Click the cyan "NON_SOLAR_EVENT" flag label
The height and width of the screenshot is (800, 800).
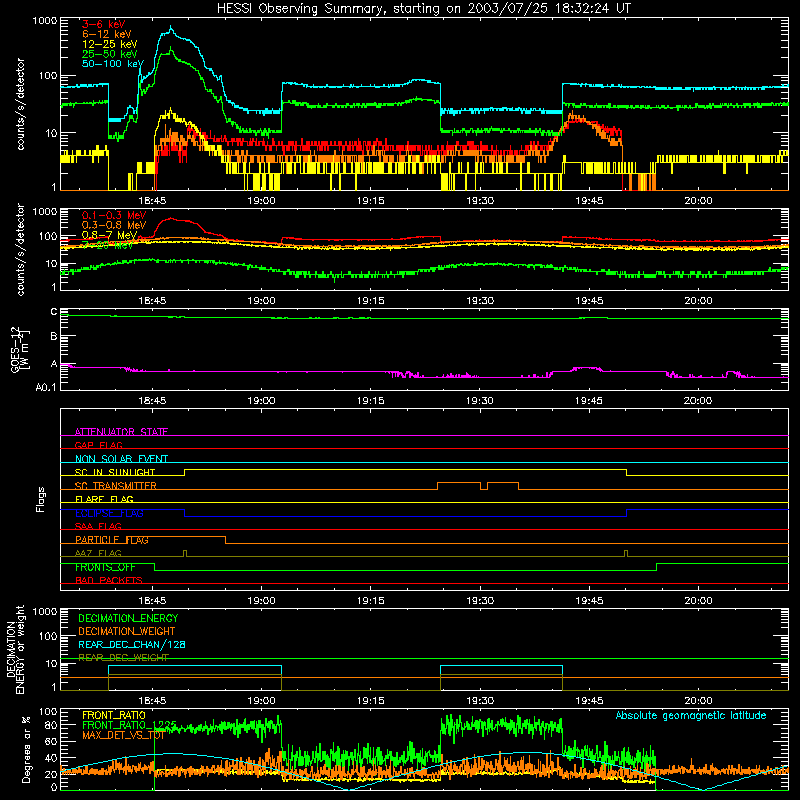click(121, 459)
